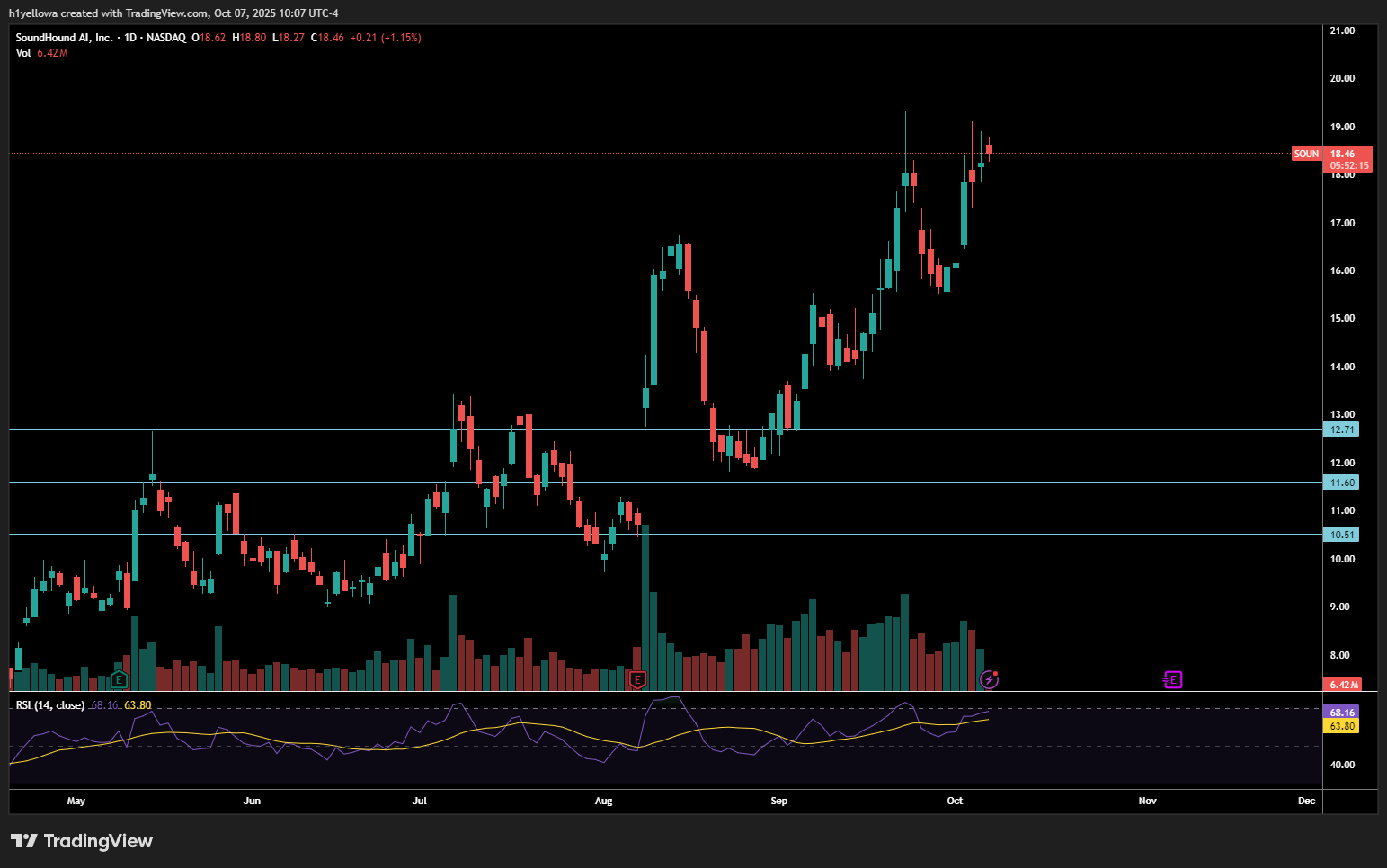
Task: Click the red SOUN price tag
Action: pyautogui.click(x=1306, y=154)
